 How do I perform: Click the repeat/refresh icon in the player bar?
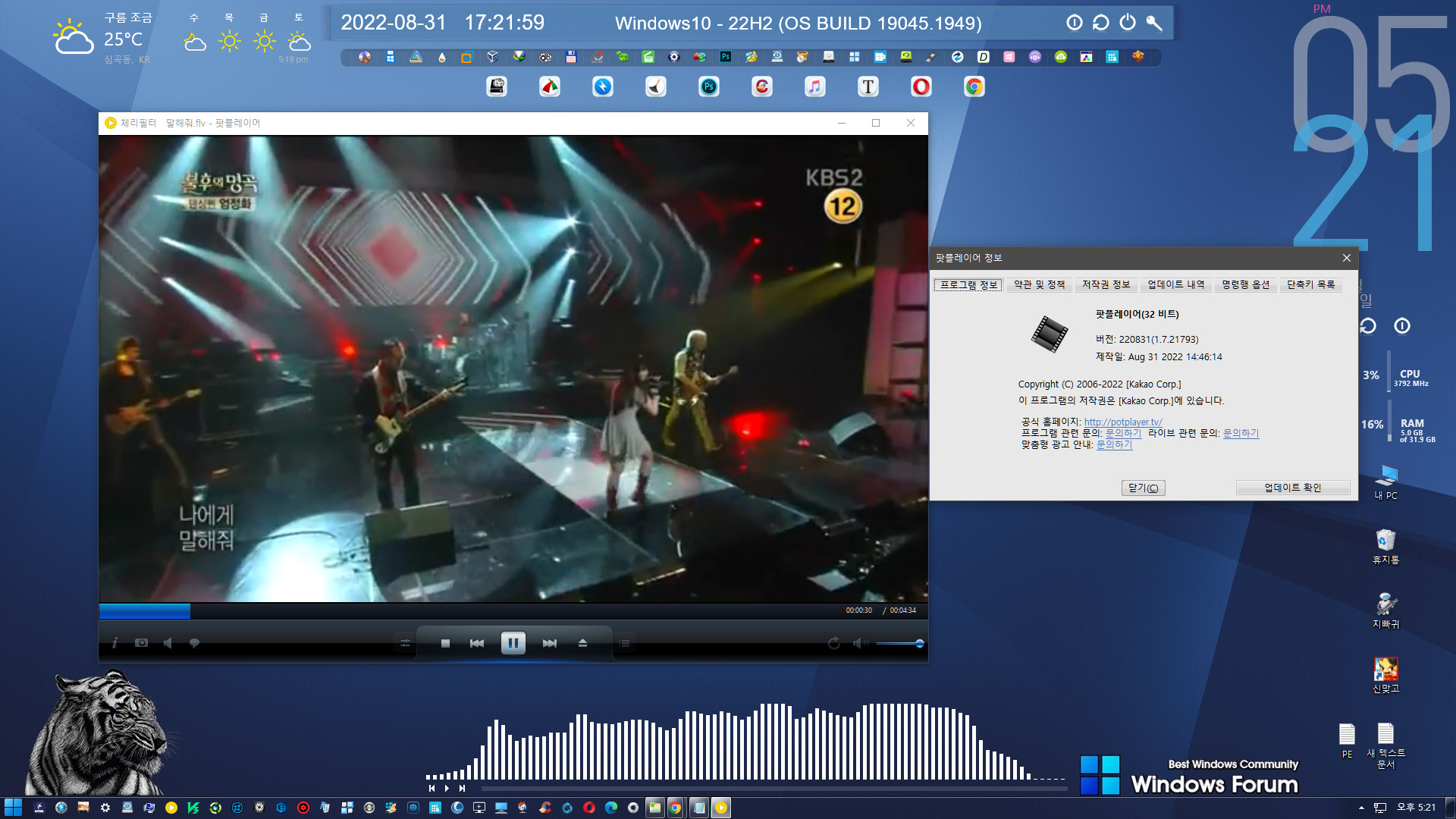point(834,643)
